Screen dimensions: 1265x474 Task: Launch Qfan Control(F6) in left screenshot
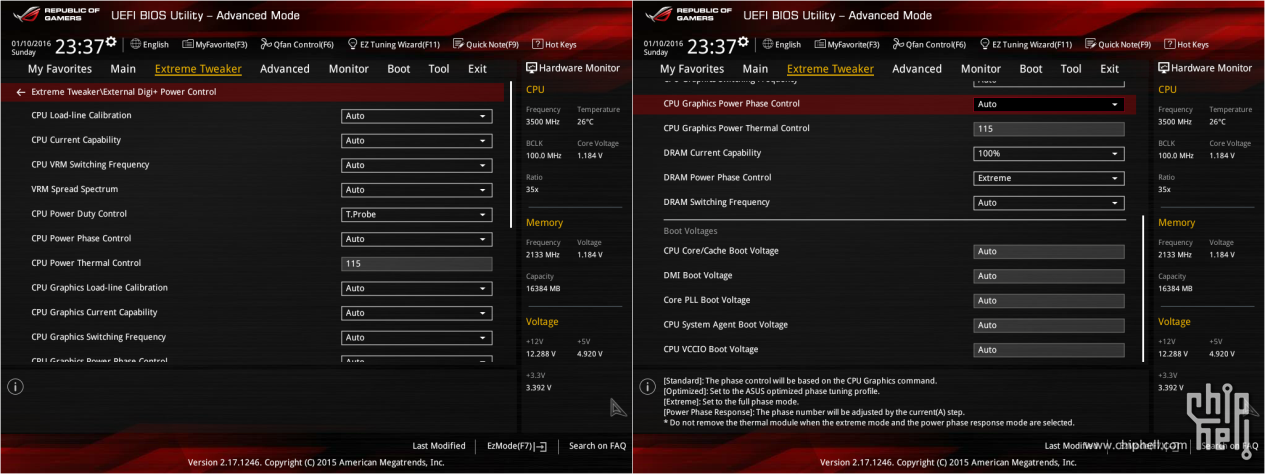(x=297, y=44)
